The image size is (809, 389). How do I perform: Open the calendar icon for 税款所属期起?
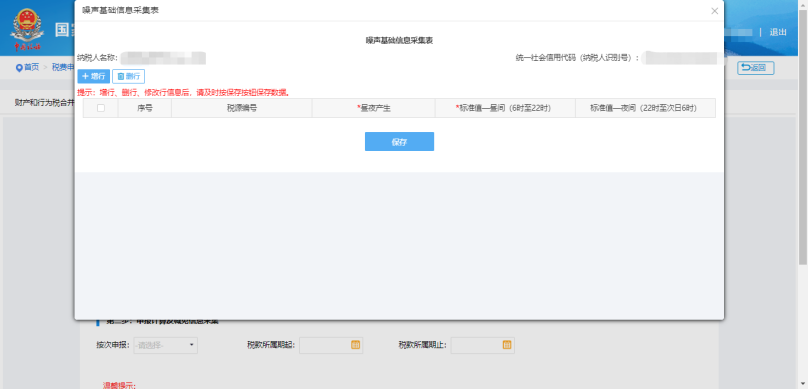point(355,345)
